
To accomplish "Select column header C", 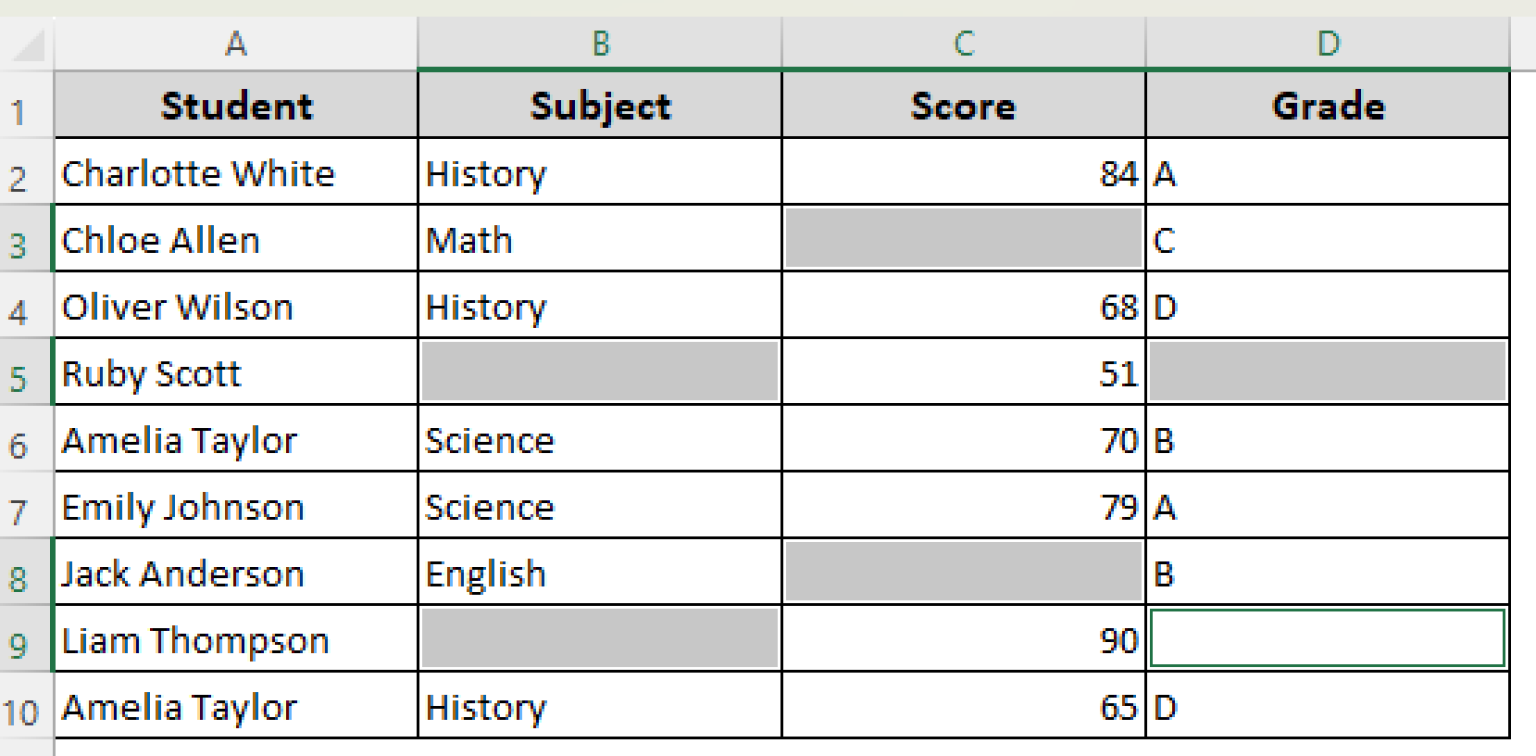I will tap(962, 42).
